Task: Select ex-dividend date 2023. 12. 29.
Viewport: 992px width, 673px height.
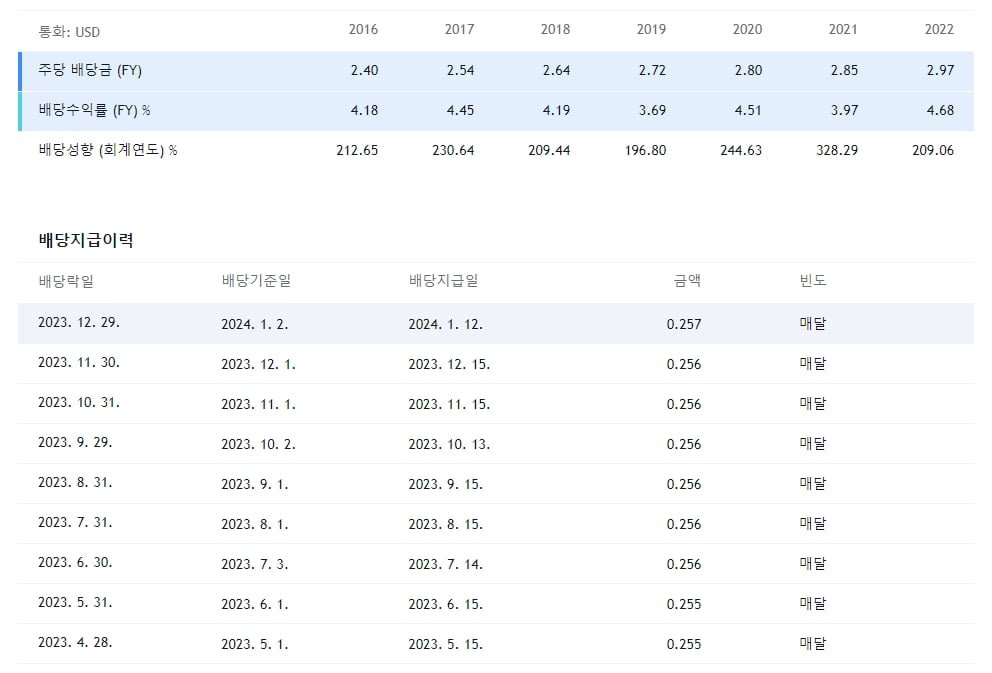Action: 79,323
